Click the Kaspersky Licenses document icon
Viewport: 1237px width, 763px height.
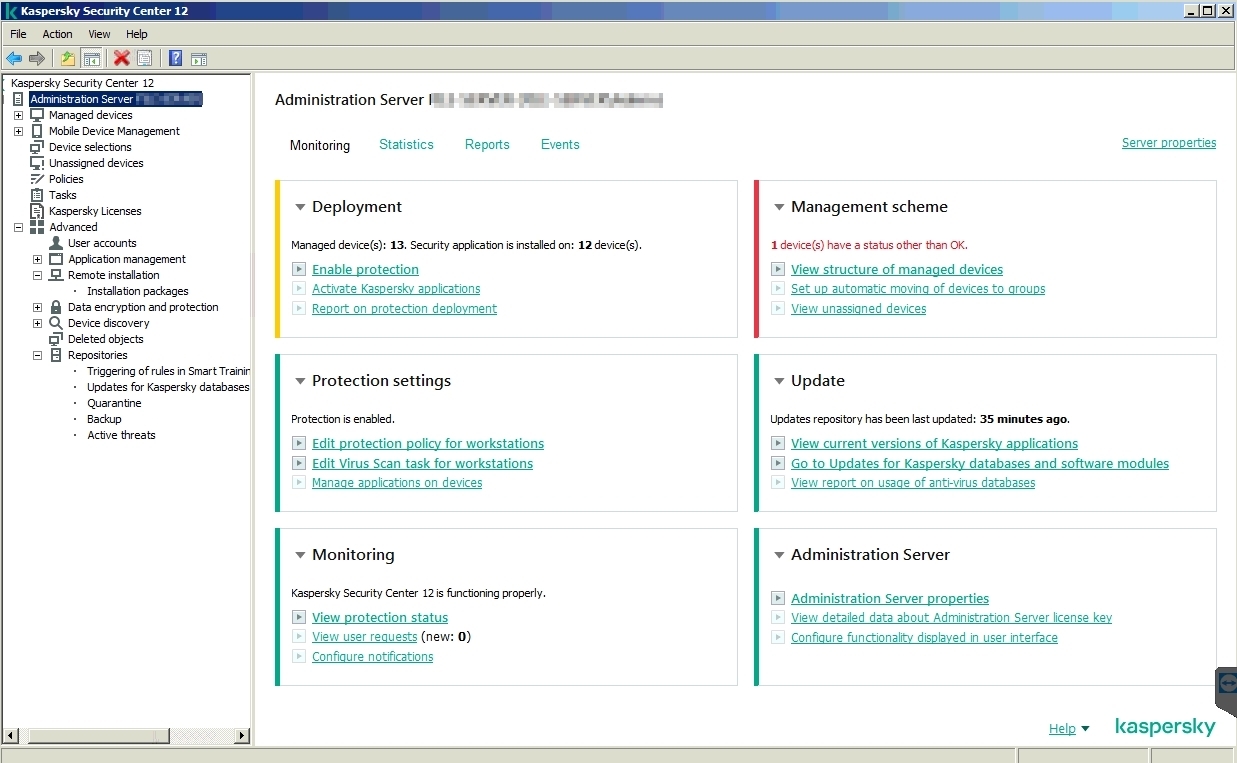pos(37,211)
